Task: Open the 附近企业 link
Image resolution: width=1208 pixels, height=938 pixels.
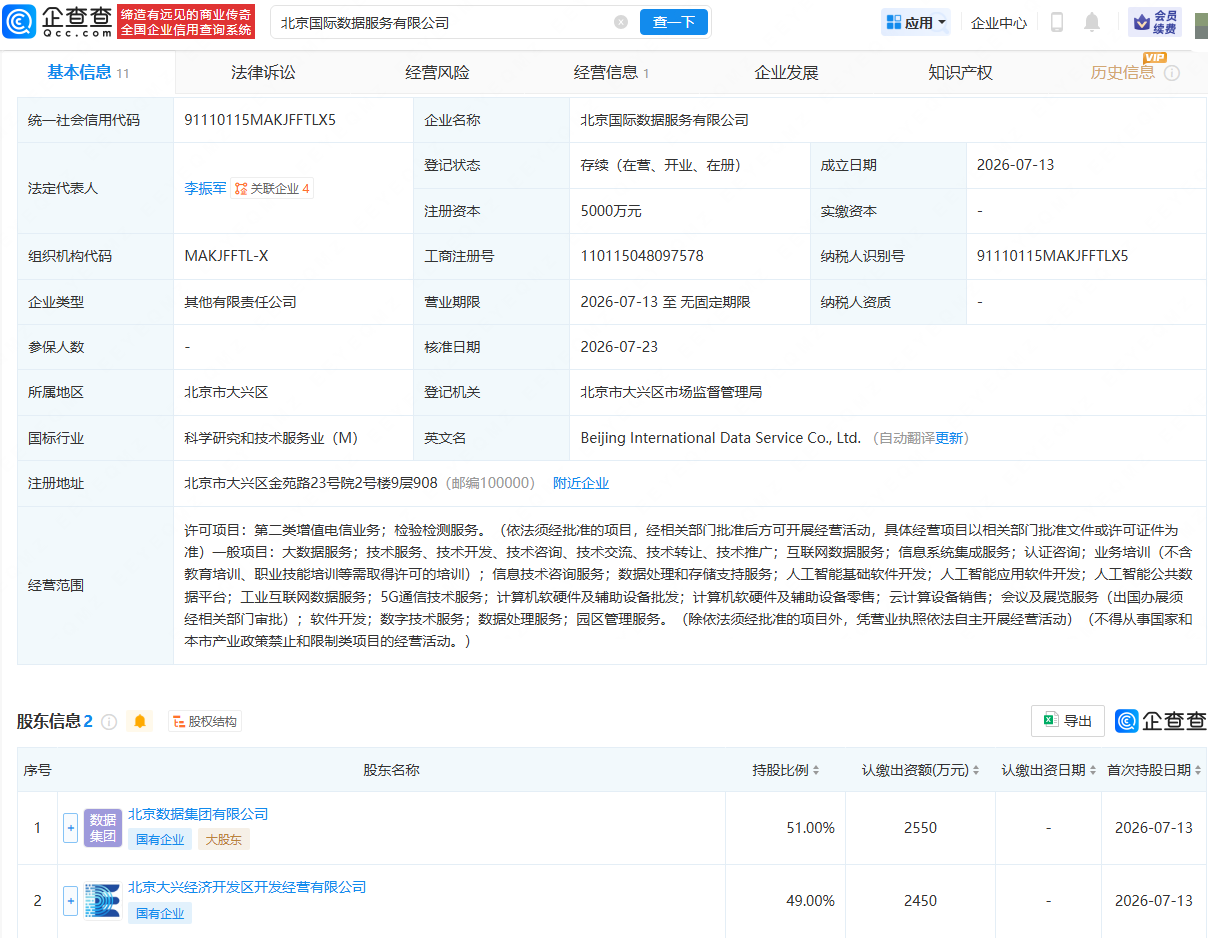Action: pyautogui.click(x=581, y=483)
